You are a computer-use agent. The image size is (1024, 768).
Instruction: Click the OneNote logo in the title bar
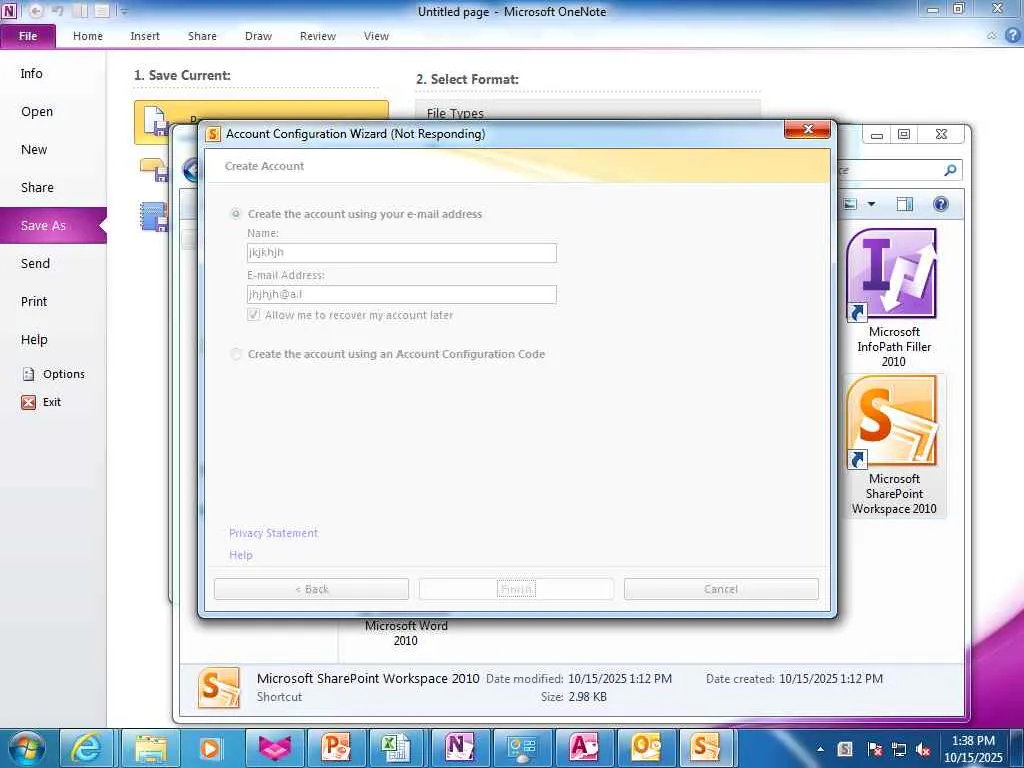point(9,10)
